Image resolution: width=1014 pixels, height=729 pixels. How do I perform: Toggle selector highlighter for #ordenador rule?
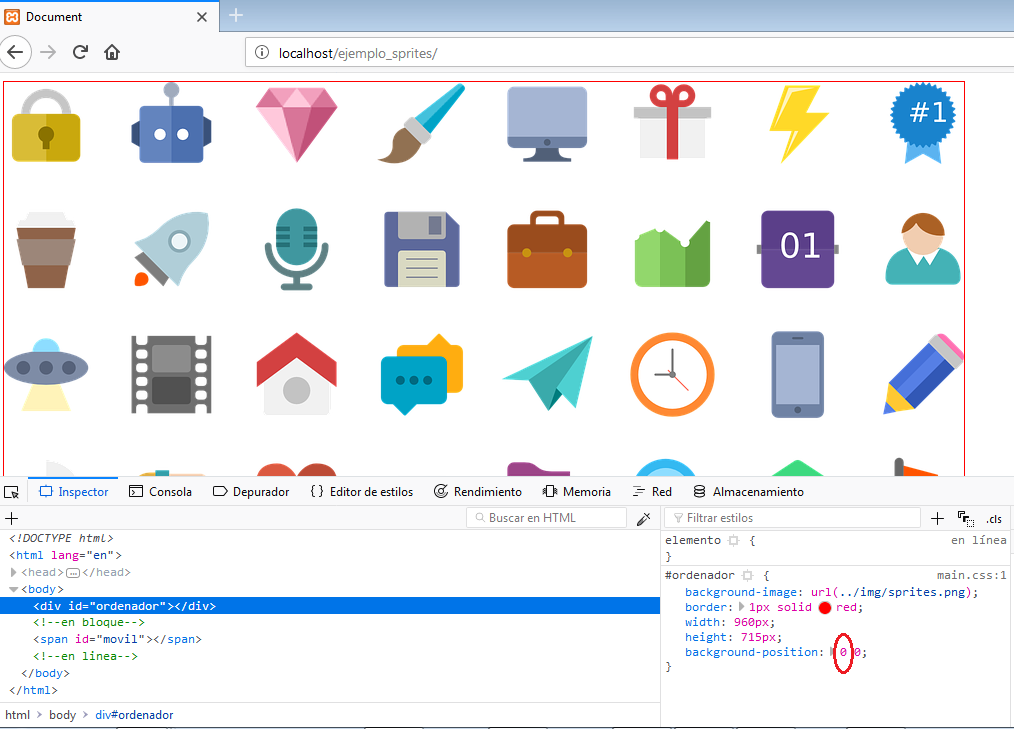(747, 576)
